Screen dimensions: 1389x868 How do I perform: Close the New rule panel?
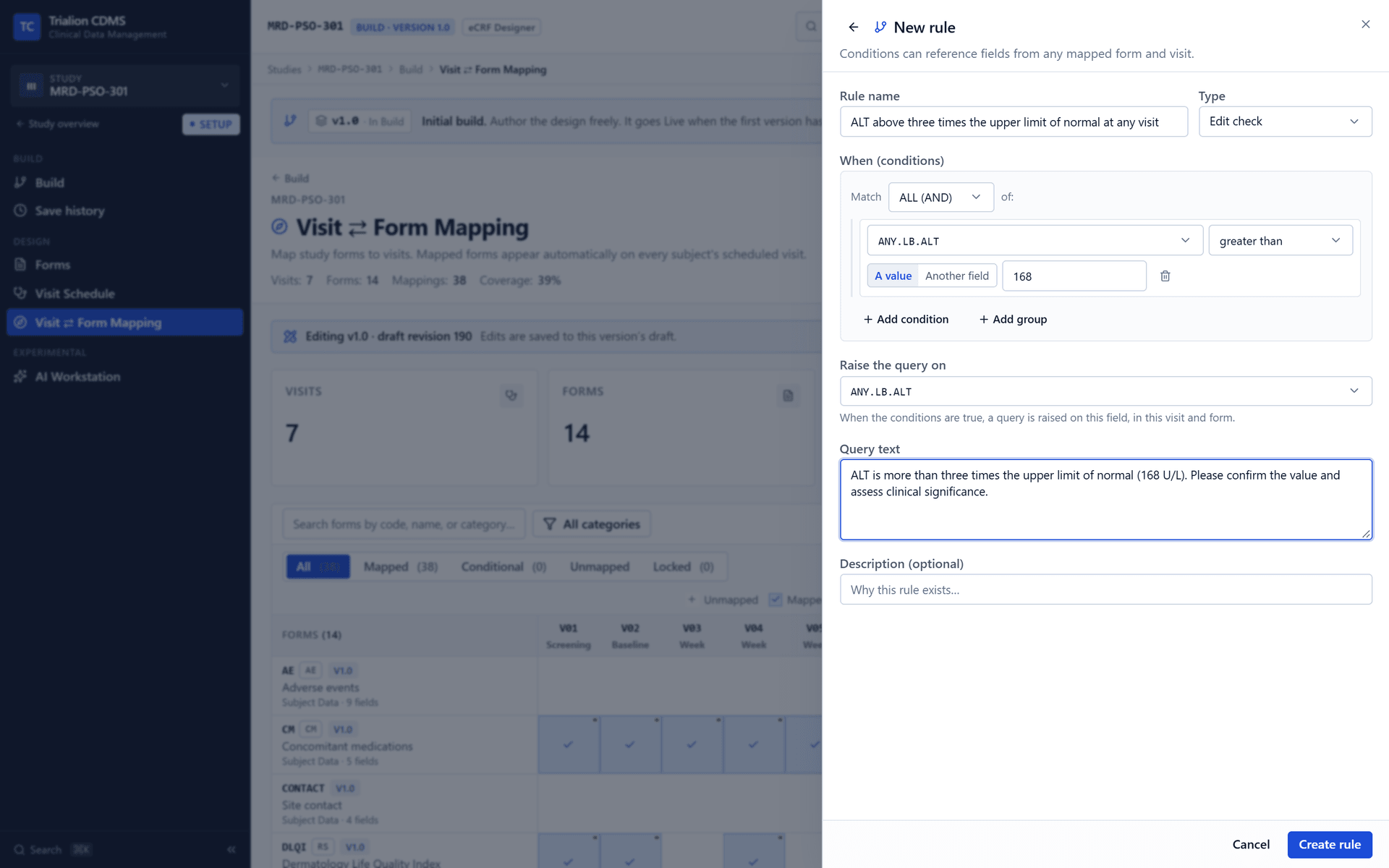point(1365,25)
